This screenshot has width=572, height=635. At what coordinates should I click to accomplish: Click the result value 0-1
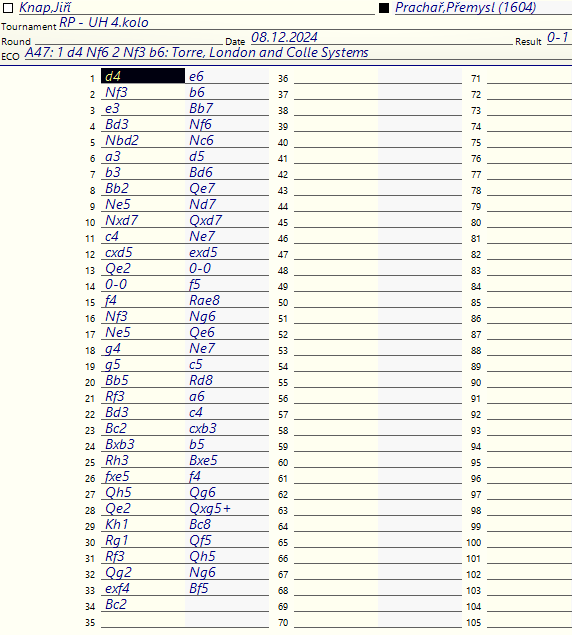[x=558, y=37]
